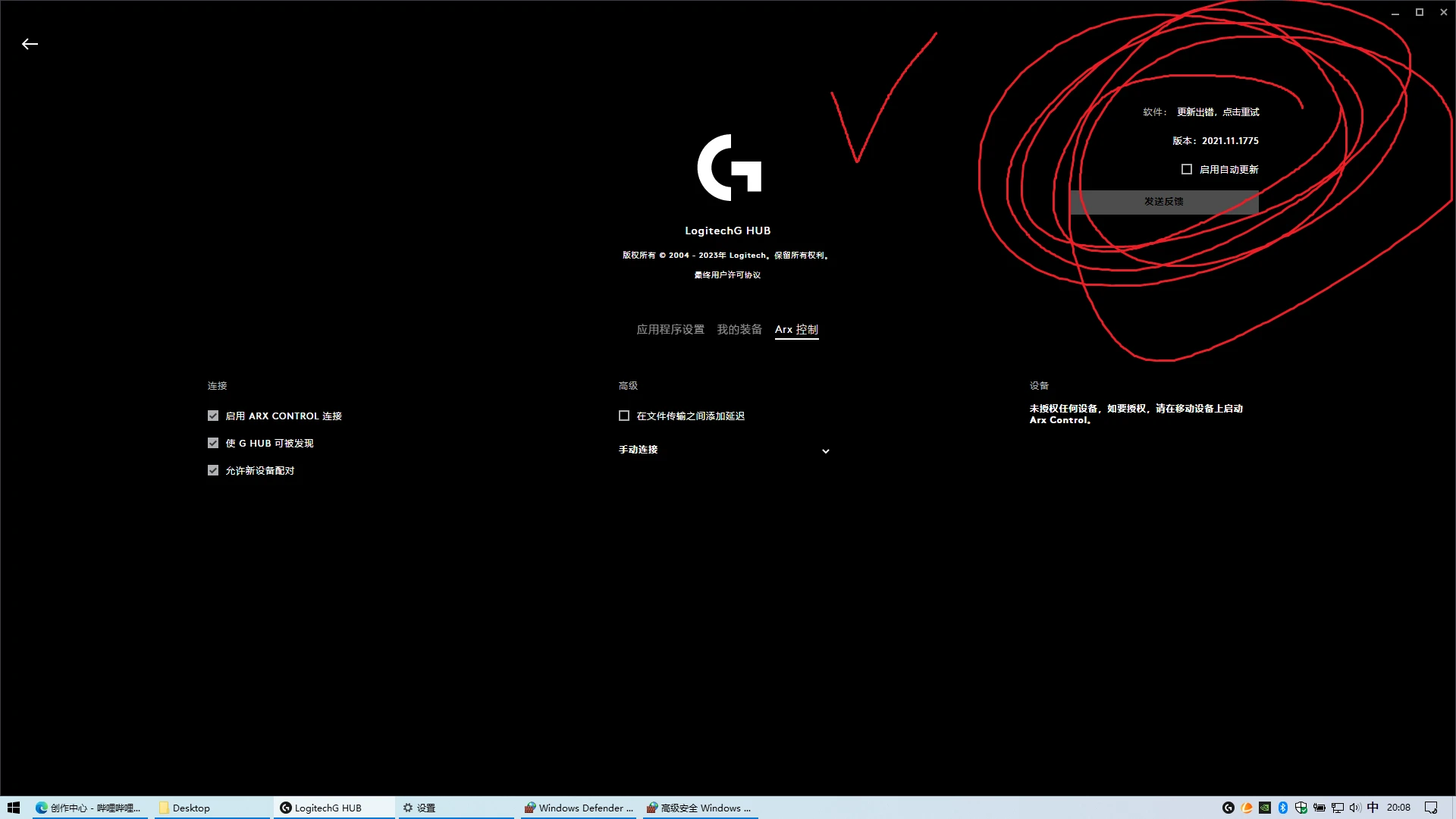Toggle 启用 ARX CONTROL 连接 checkbox
Image resolution: width=1456 pixels, height=819 pixels.
pos(213,416)
